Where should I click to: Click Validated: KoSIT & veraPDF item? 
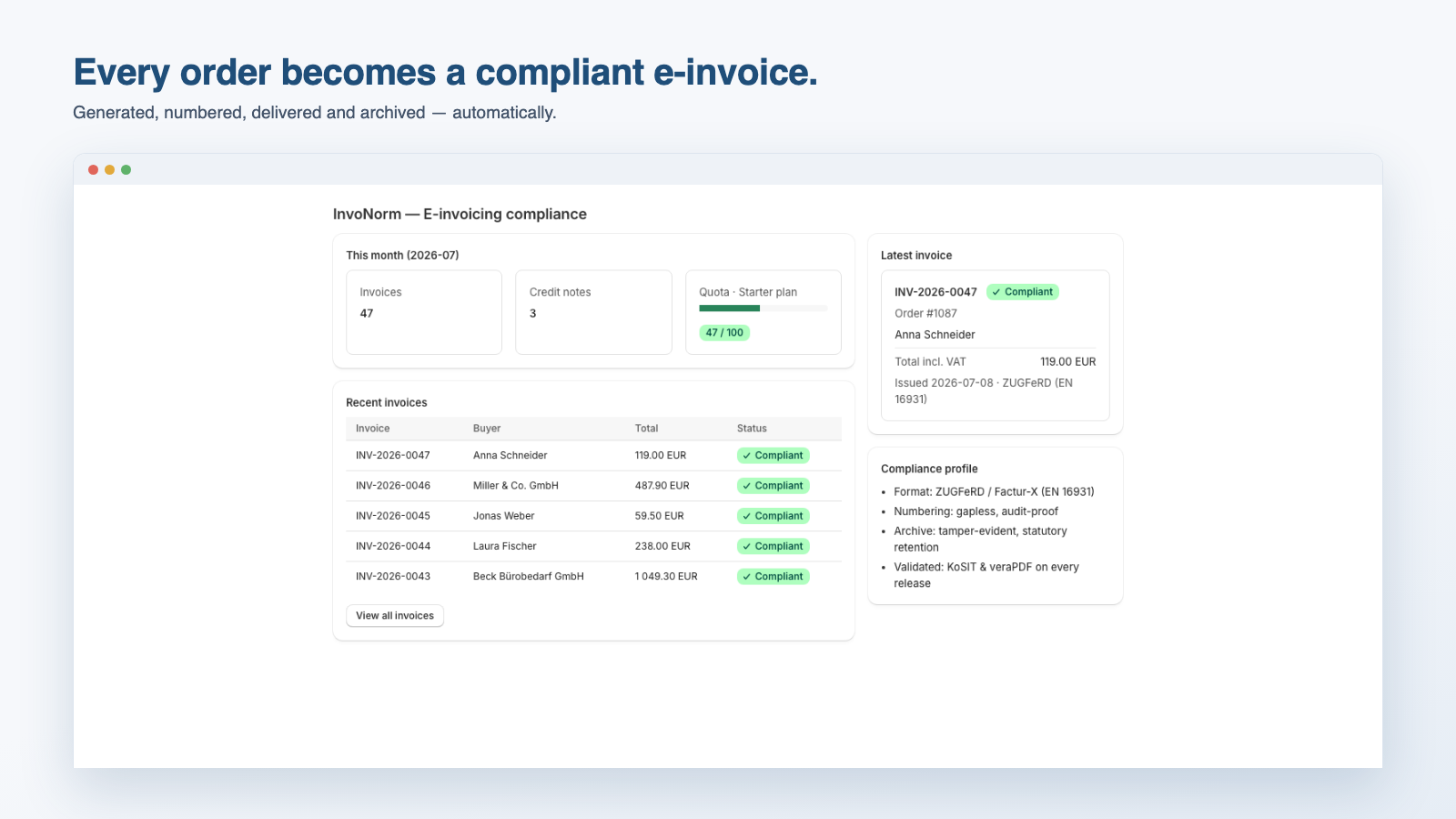(x=986, y=575)
